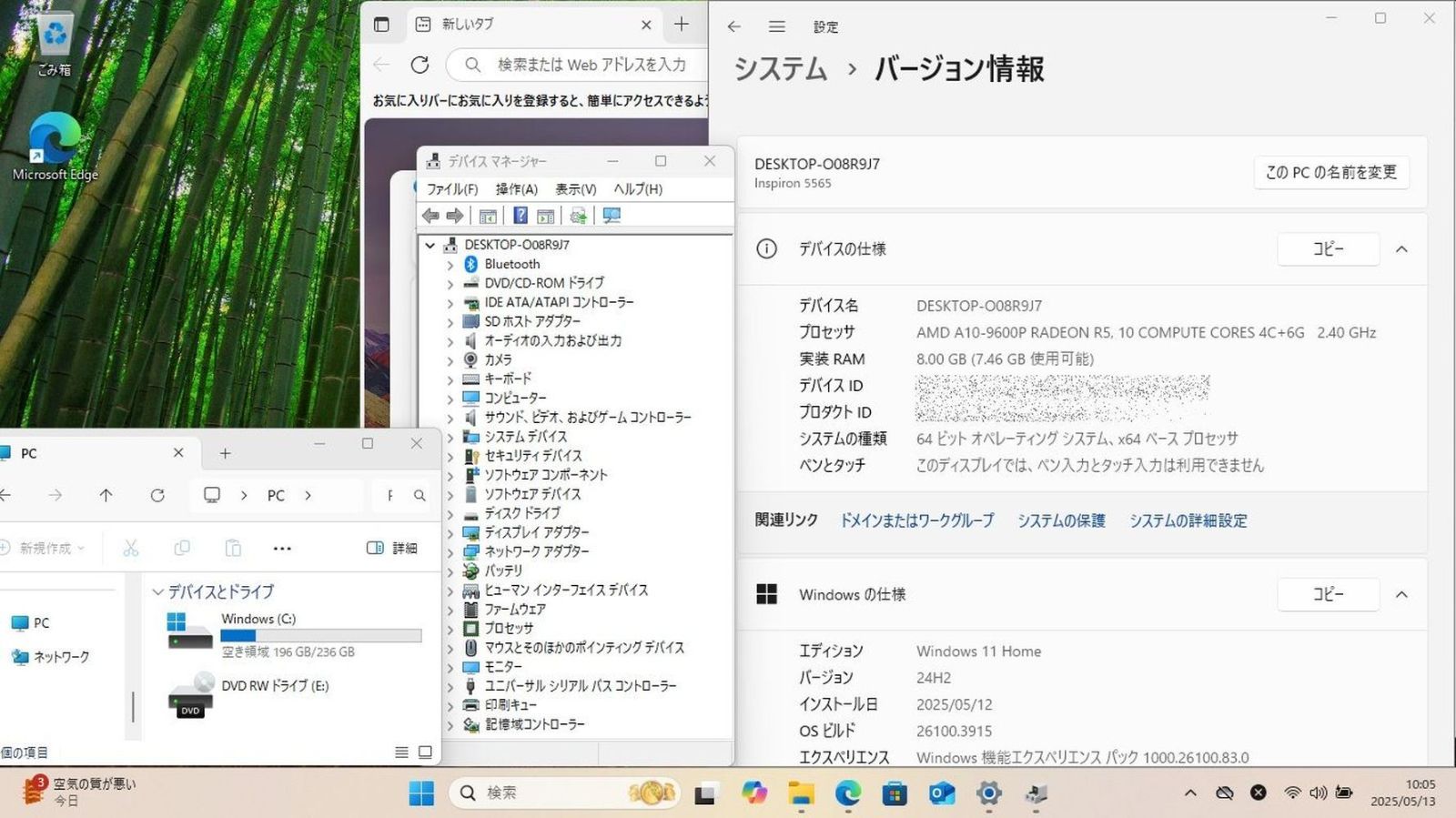The height and width of the screenshot is (818, 1456).
Task: Open Copilot icon on taskbar
Action: coord(753,793)
